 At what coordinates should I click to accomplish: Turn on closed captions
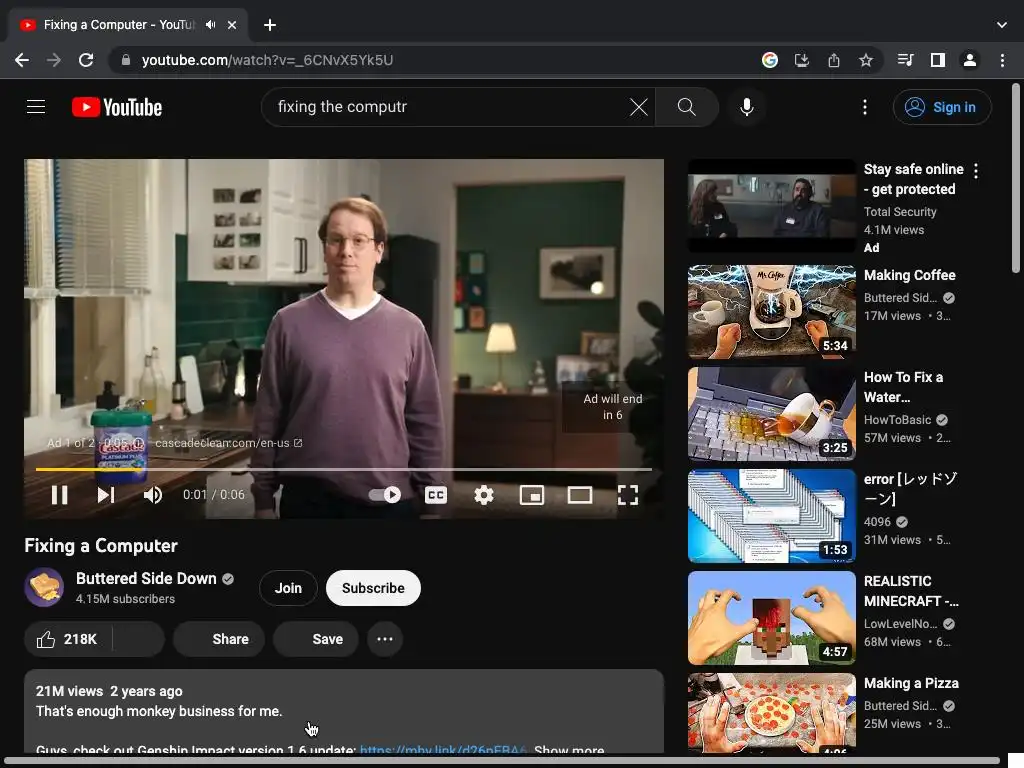436,495
